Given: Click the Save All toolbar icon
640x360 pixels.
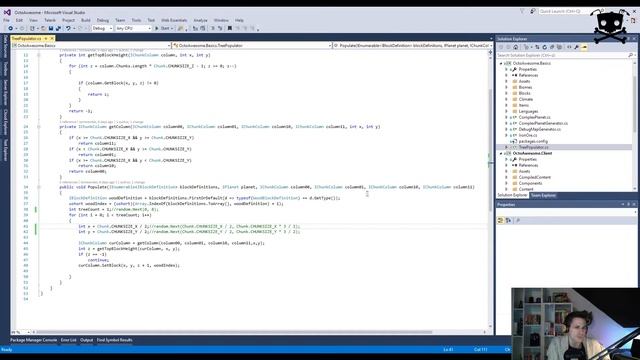Looking at the screenshot, I should coord(58,29).
